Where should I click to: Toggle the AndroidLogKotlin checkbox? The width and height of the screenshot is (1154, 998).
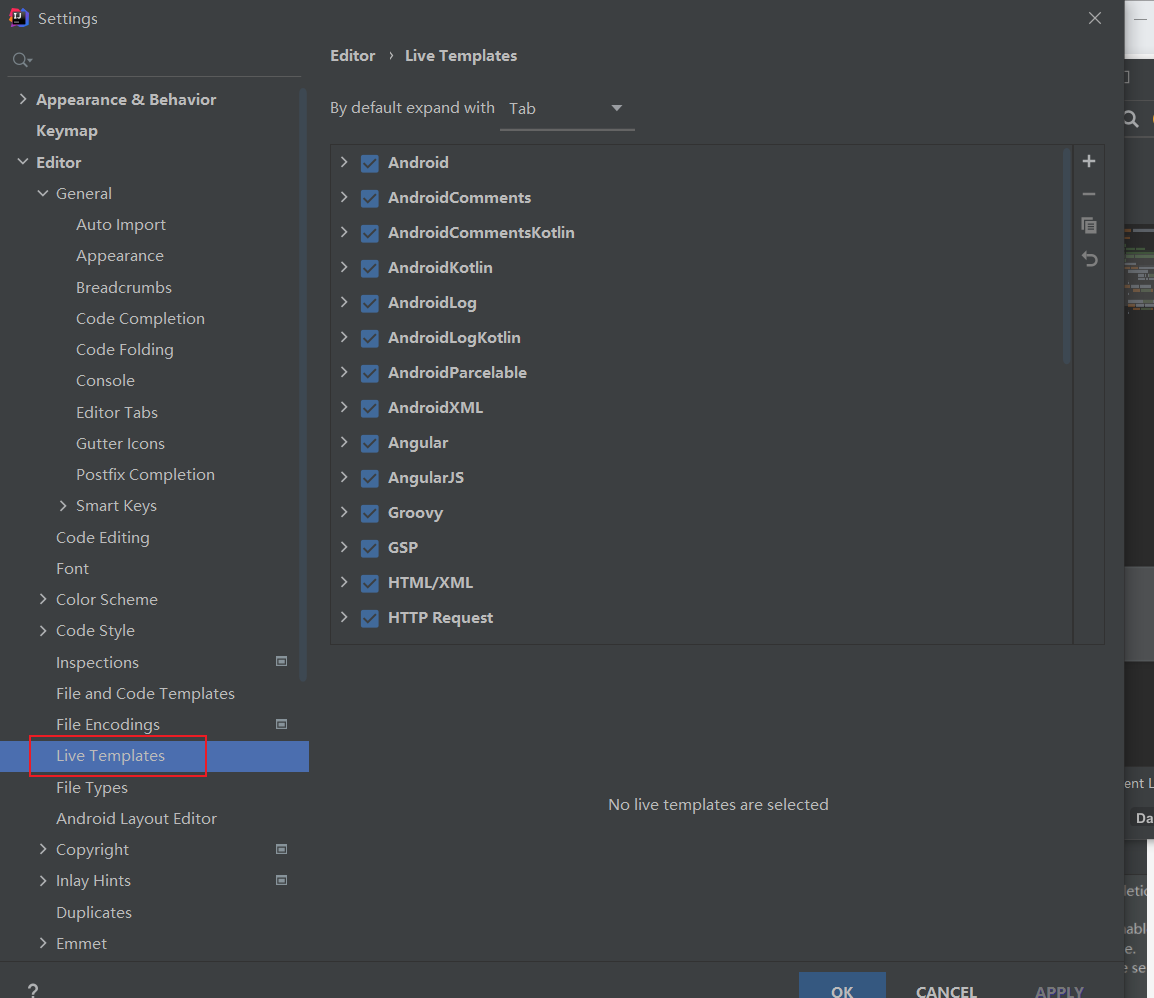click(x=369, y=338)
